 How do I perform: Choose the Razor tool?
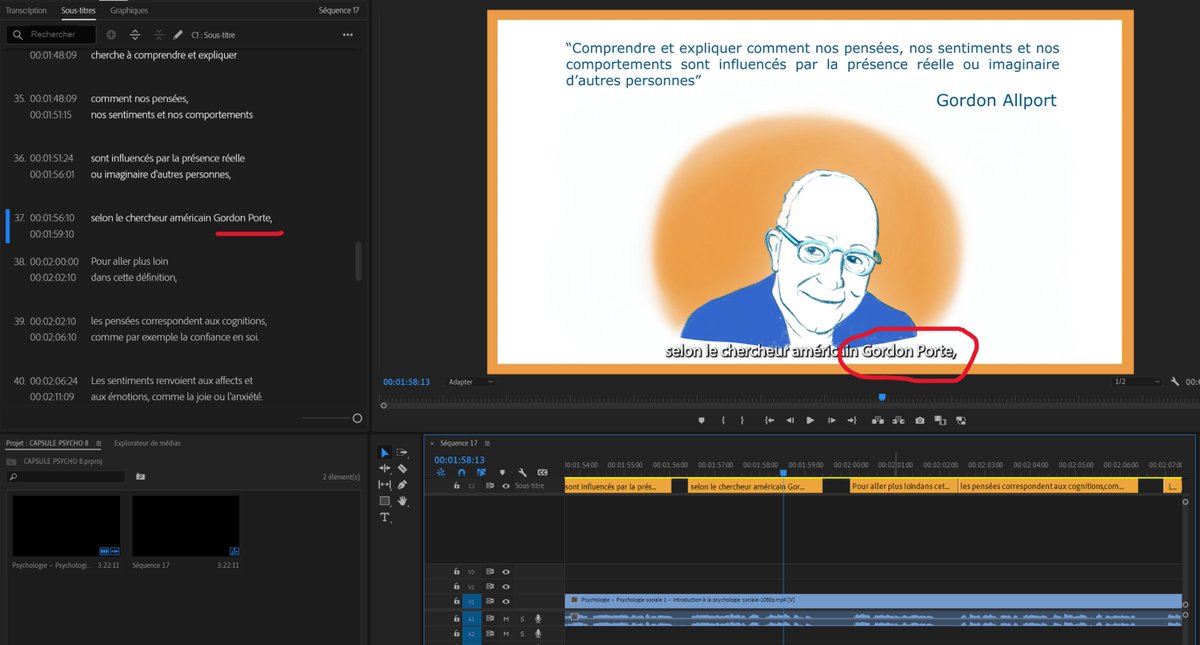coord(402,468)
